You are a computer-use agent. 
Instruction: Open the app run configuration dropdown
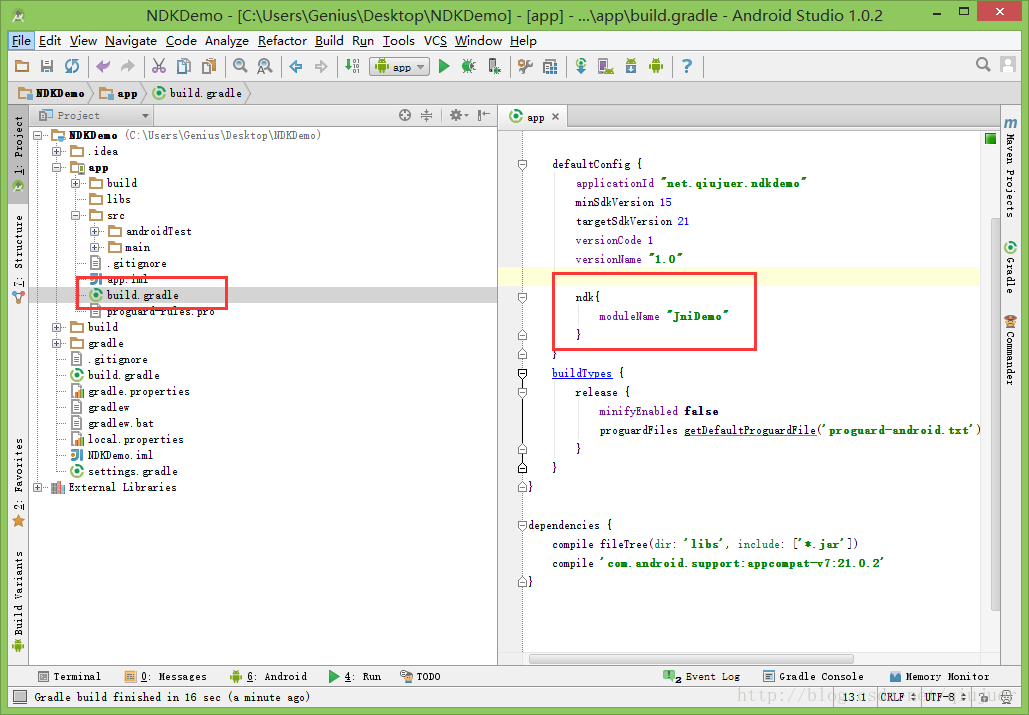(400, 66)
